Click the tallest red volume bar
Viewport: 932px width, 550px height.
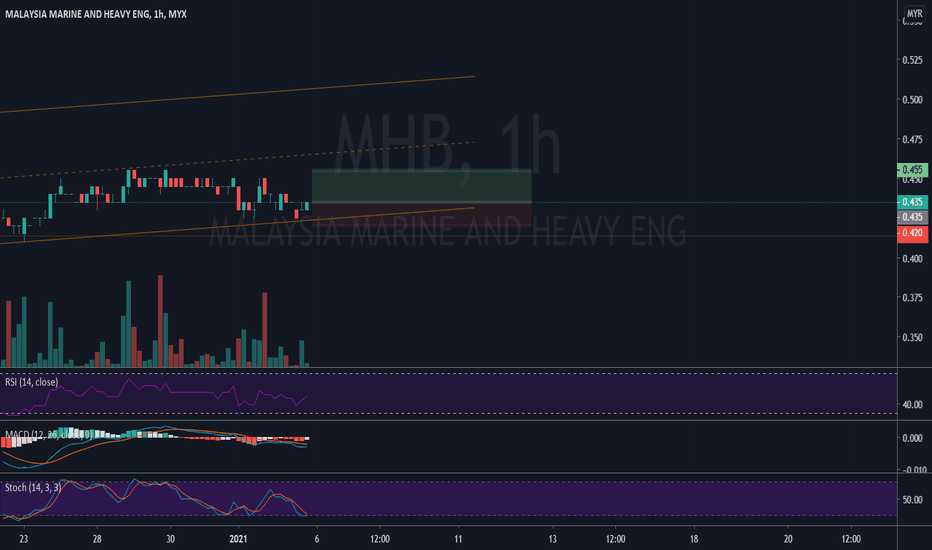pos(160,321)
